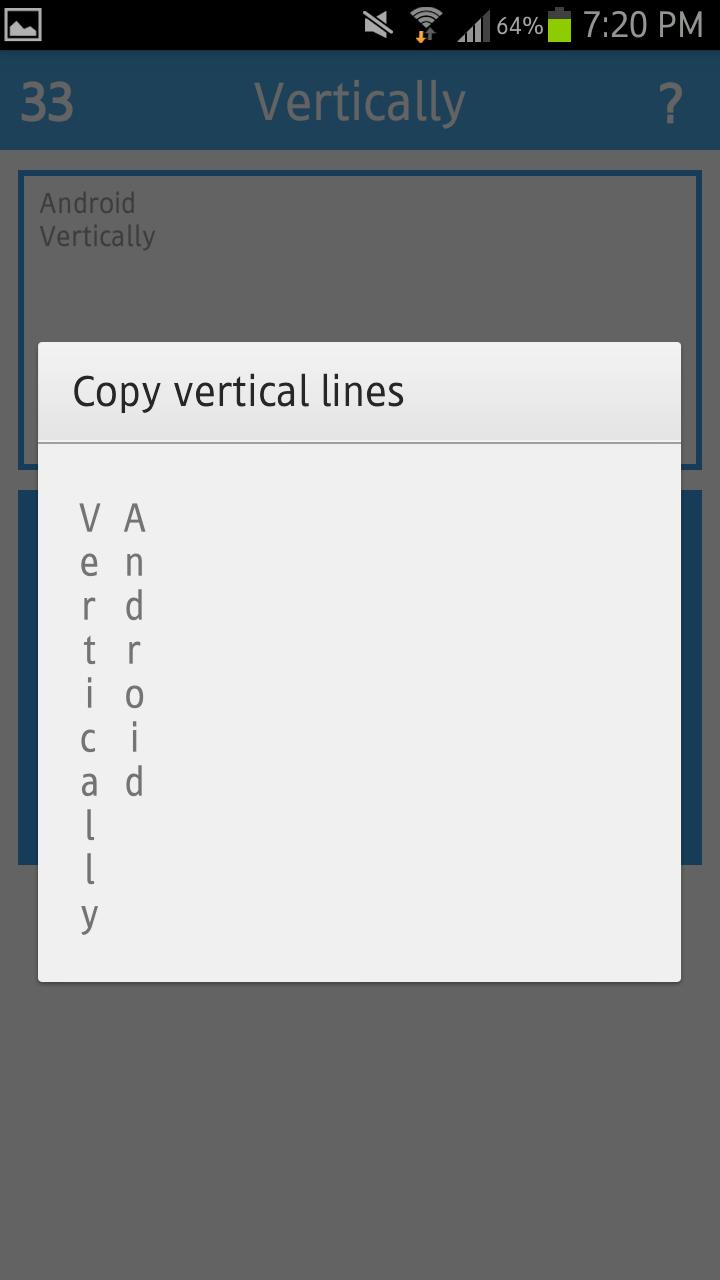Screen dimensions: 720x1280
Task: Tap the Copy vertical lines dialog title
Action: point(238,391)
